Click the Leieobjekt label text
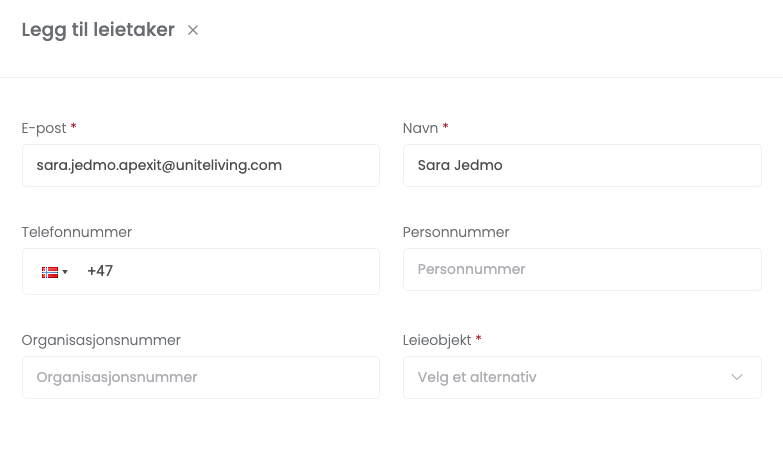The height and width of the screenshot is (458, 783). pyautogui.click(x=437, y=340)
